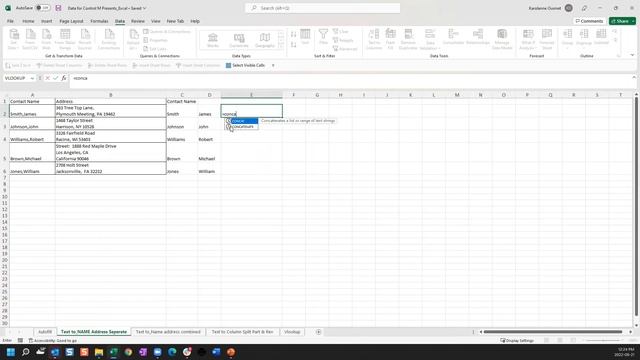Screen dimensions: 640x360
Task: Select Stocks data type
Action: point(213,40)
